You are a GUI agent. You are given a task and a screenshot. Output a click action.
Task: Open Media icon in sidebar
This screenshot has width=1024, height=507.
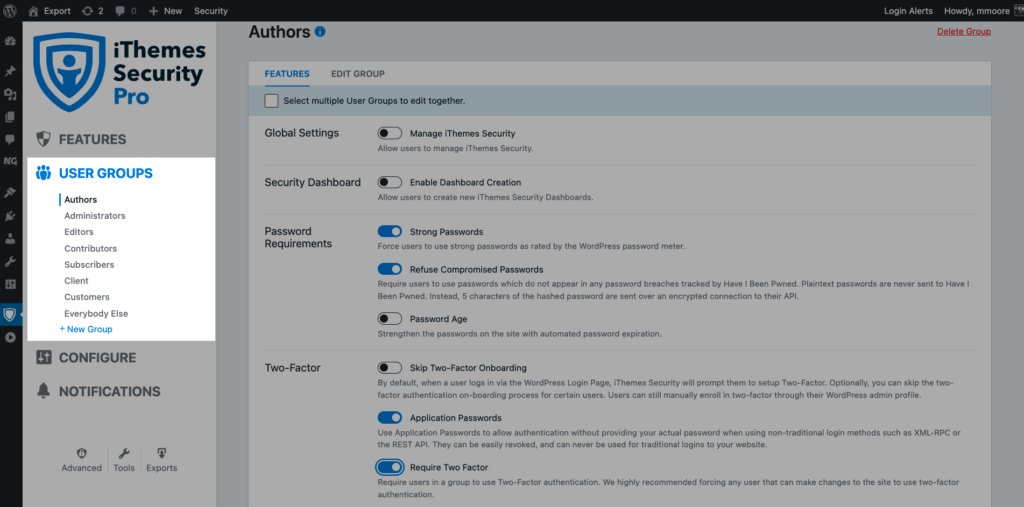tap(10, 95)
